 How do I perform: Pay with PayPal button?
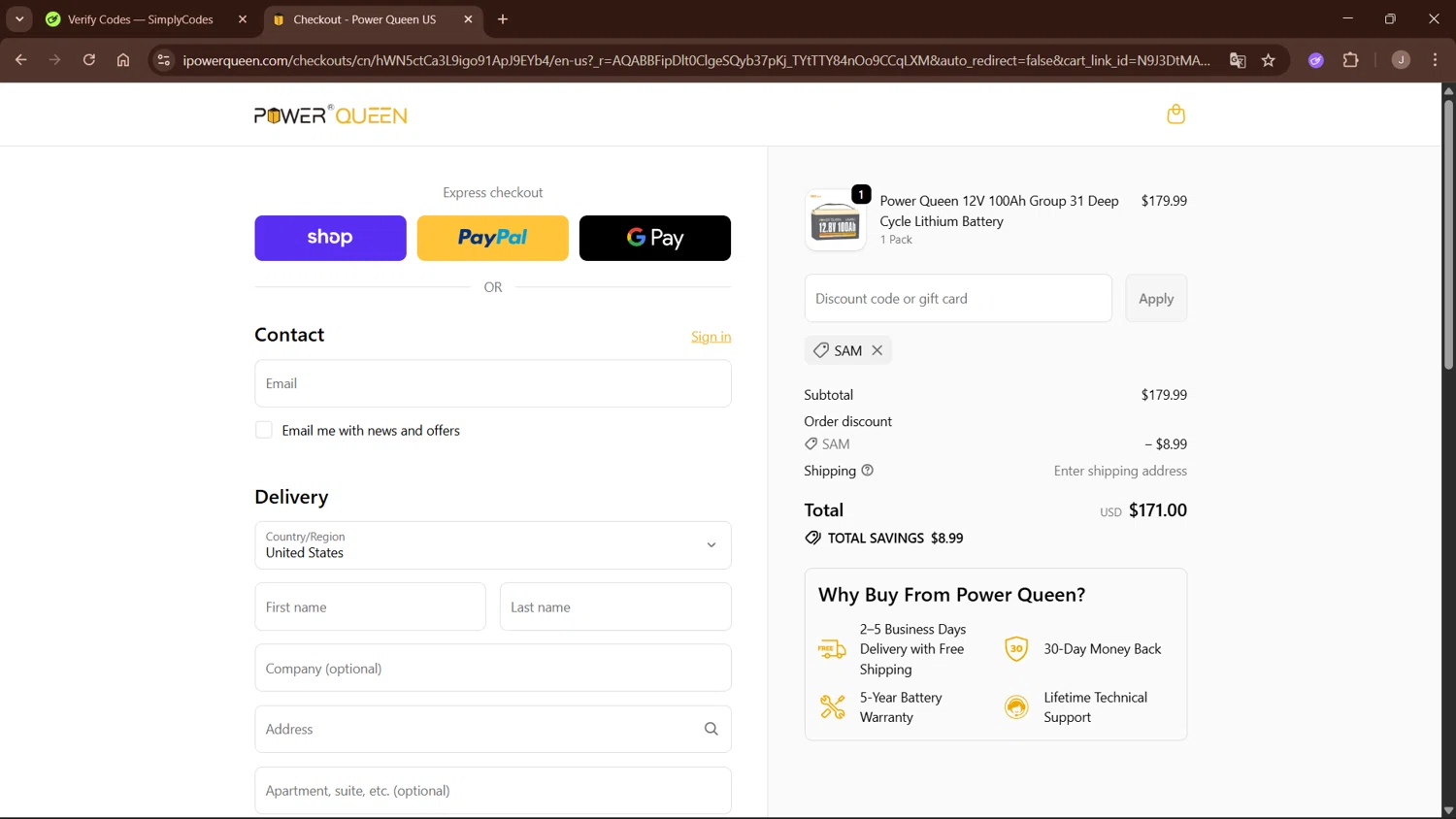click(493, 238)
